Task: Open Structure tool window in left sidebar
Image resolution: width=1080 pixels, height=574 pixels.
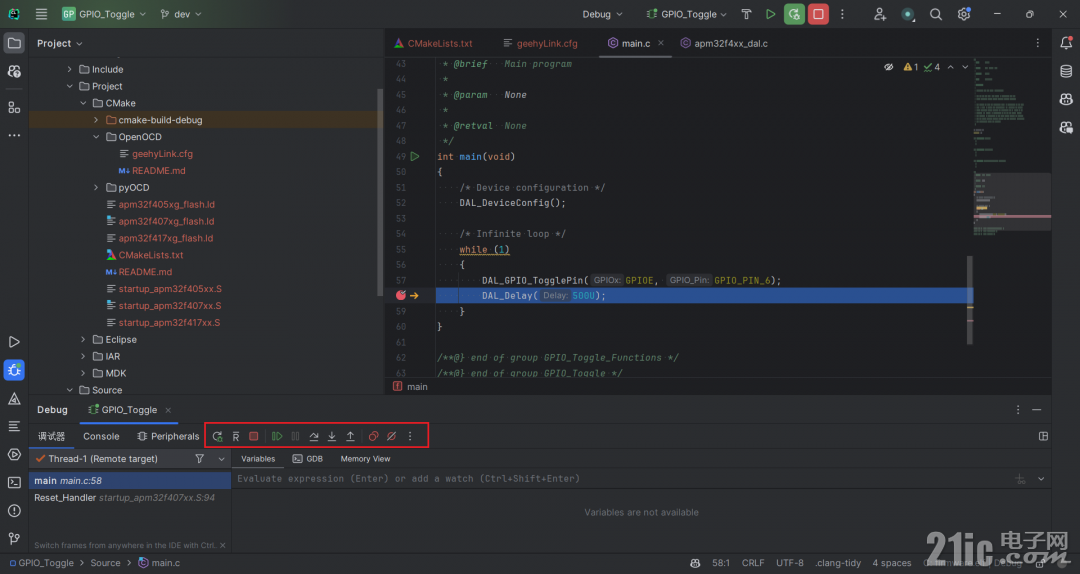Action: point(14,107)
